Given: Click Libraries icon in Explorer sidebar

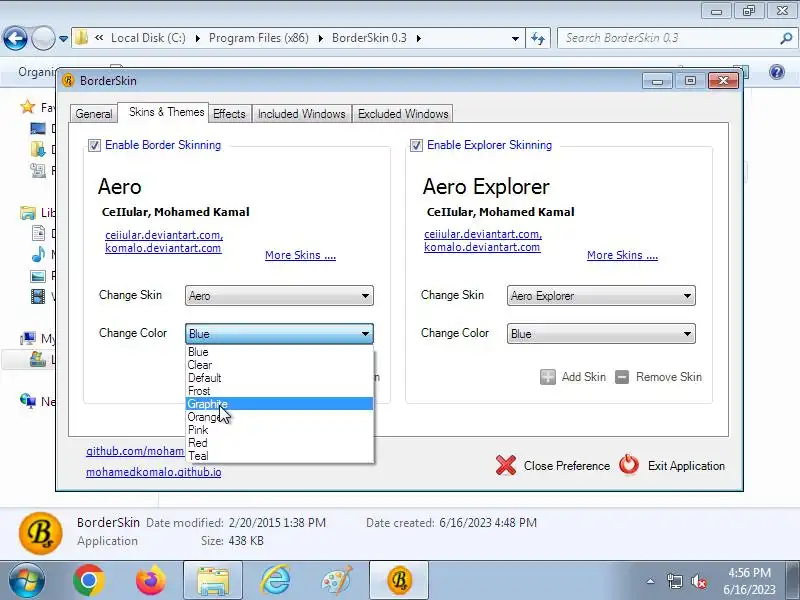Looking at the screenshot, I should click(28, 212).
